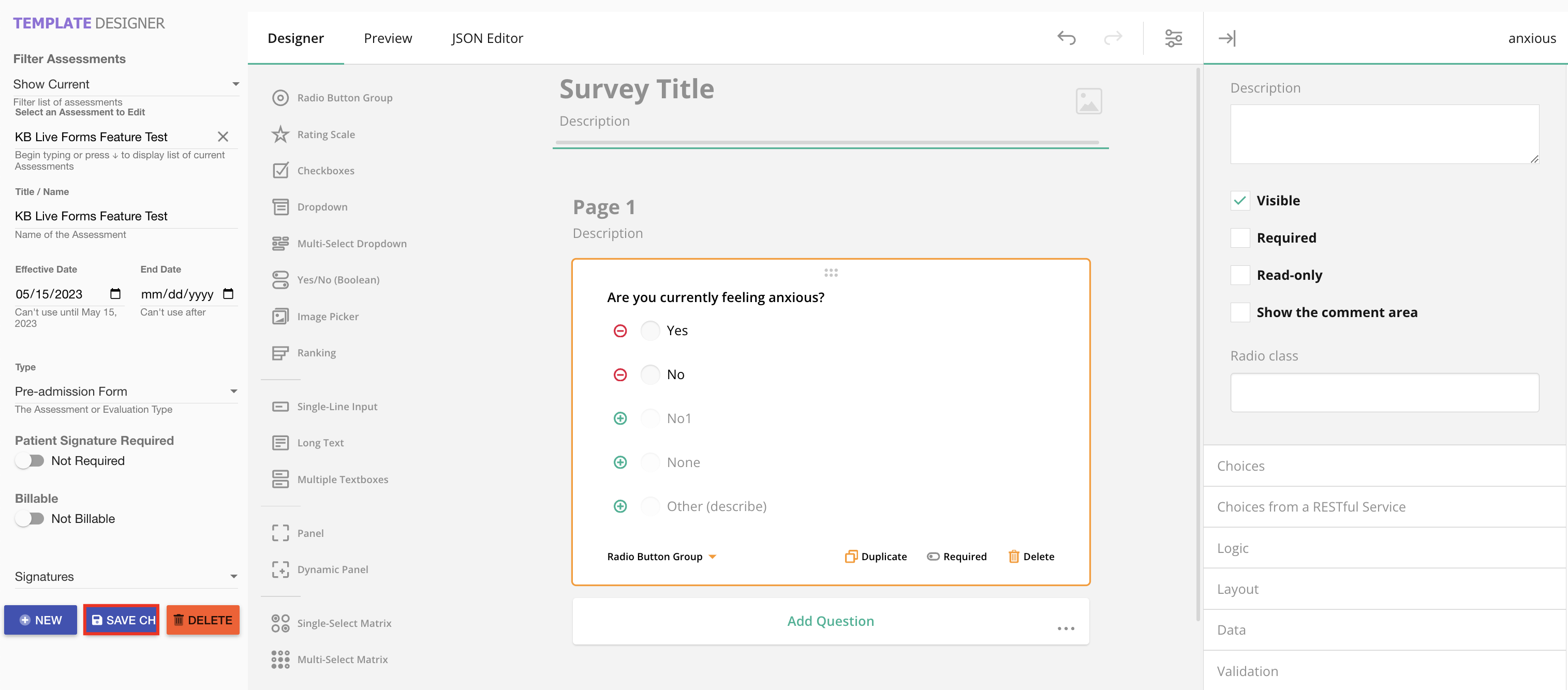Screen dimensions: 1568x690
Task: Click the undo arrow in the toolbar
Action: pyautogui.click(x=1067, y=38)
